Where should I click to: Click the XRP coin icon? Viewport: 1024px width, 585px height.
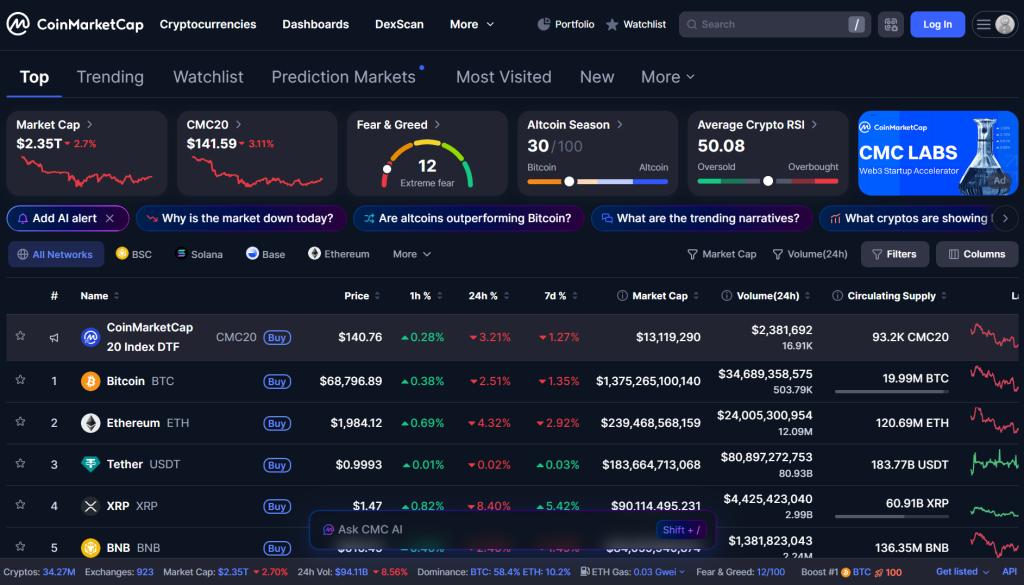pos(90,506)
